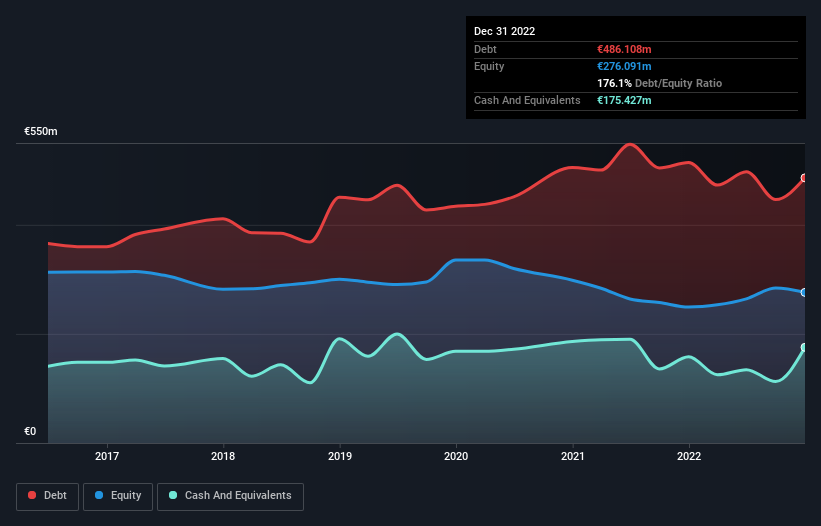Click the blue Equity endpoint marker
Image resolution: width=821 pixels, height=526 pixels.
tap(804, 293)
